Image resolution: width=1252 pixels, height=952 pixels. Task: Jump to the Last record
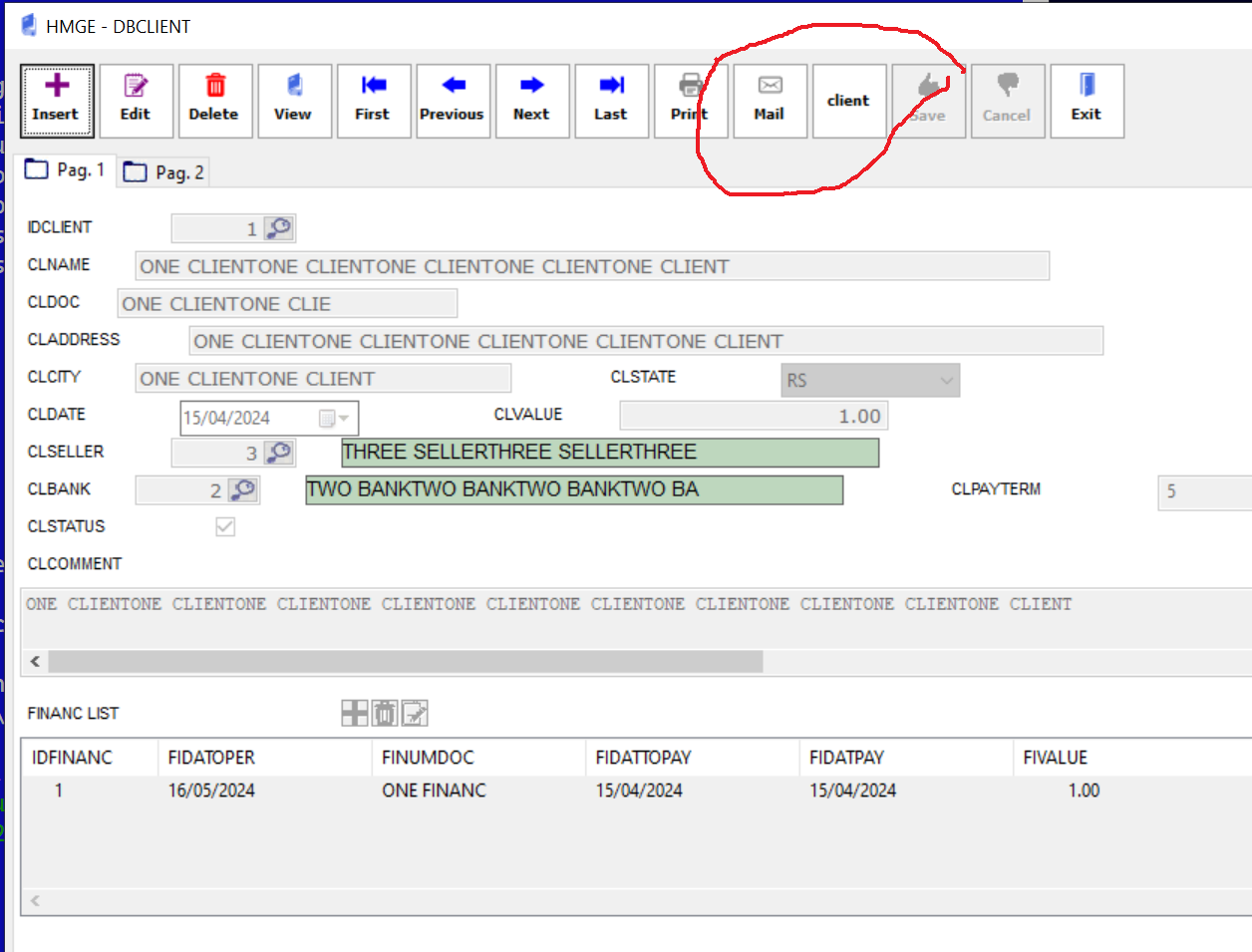(611, 101)
